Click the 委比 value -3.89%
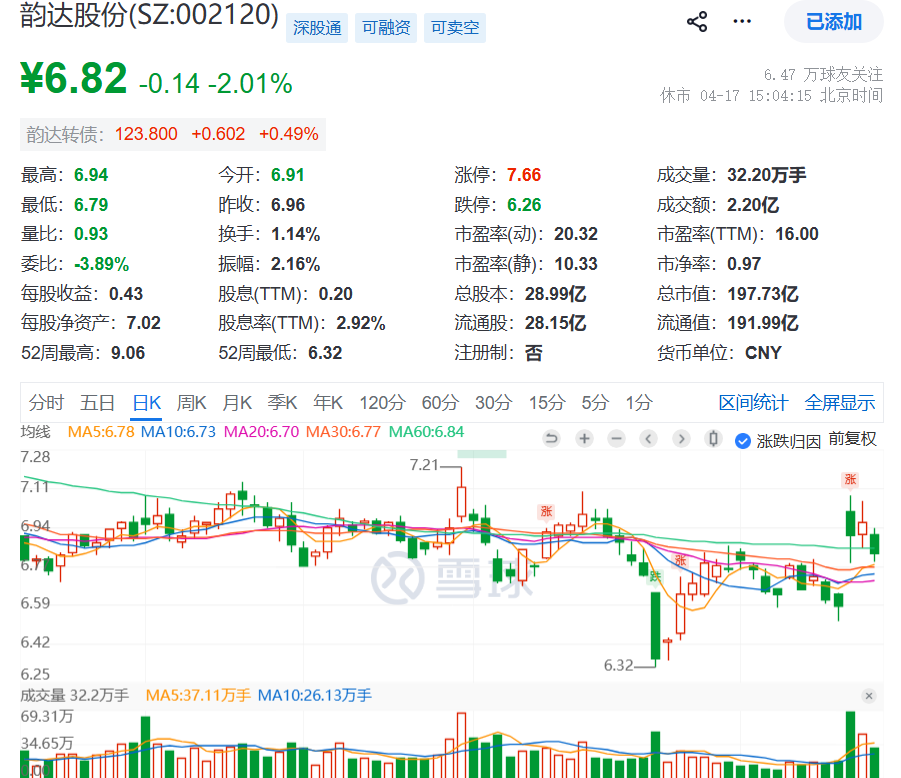This screenshot has height=778, width=901. point(102,264)
